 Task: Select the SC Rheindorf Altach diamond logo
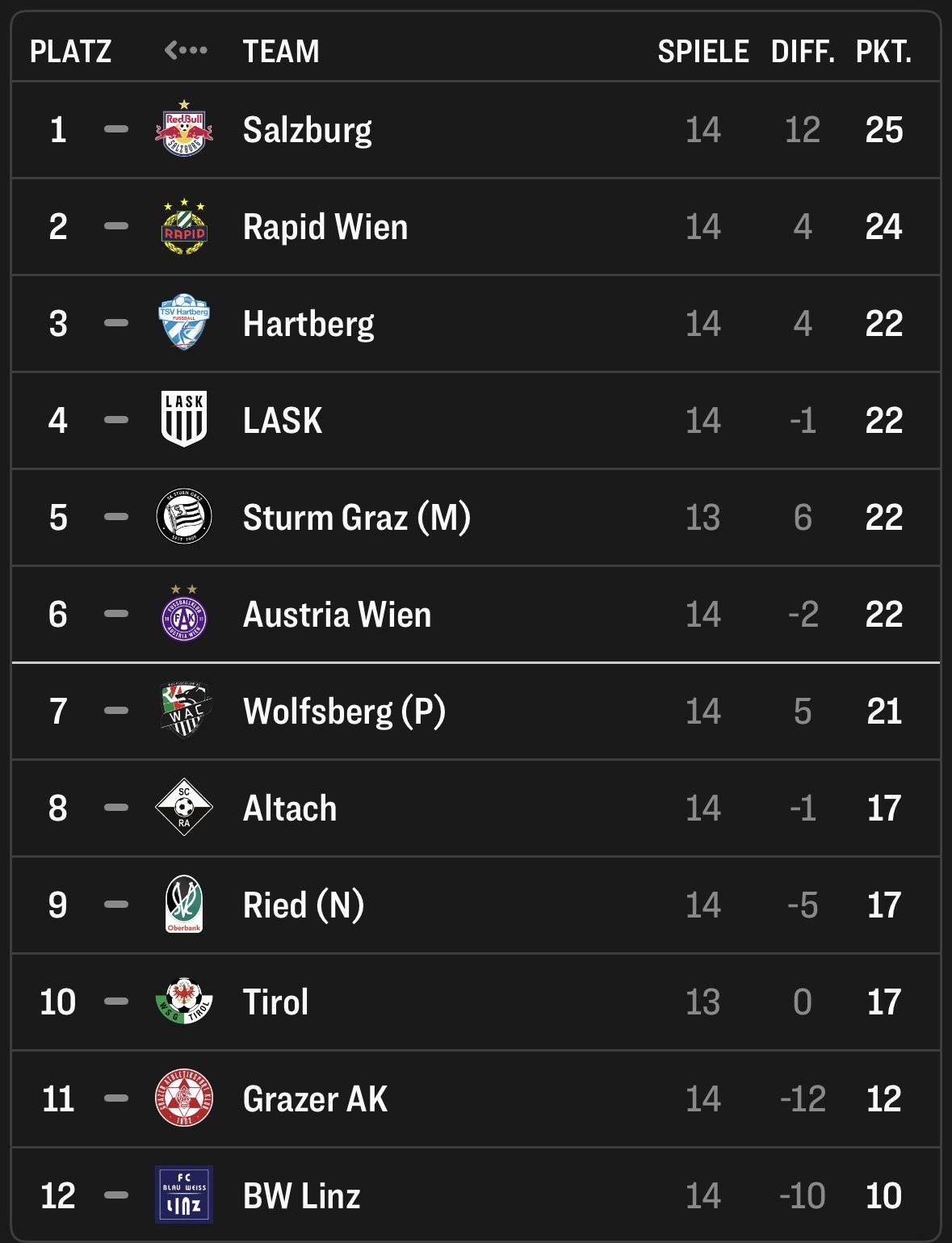[184, 808]
